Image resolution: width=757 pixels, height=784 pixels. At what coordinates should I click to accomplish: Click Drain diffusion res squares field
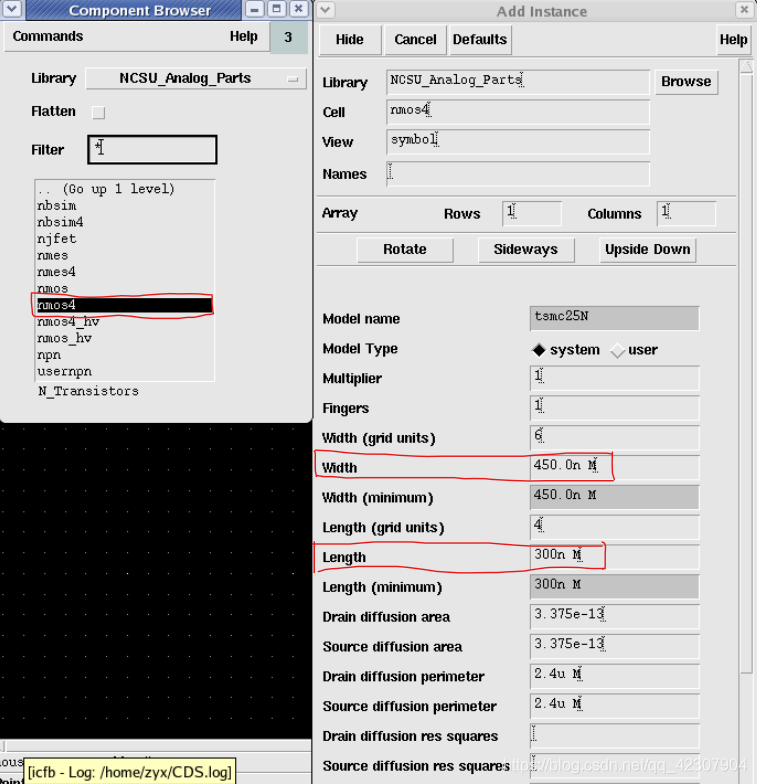[x=614, y=736]
